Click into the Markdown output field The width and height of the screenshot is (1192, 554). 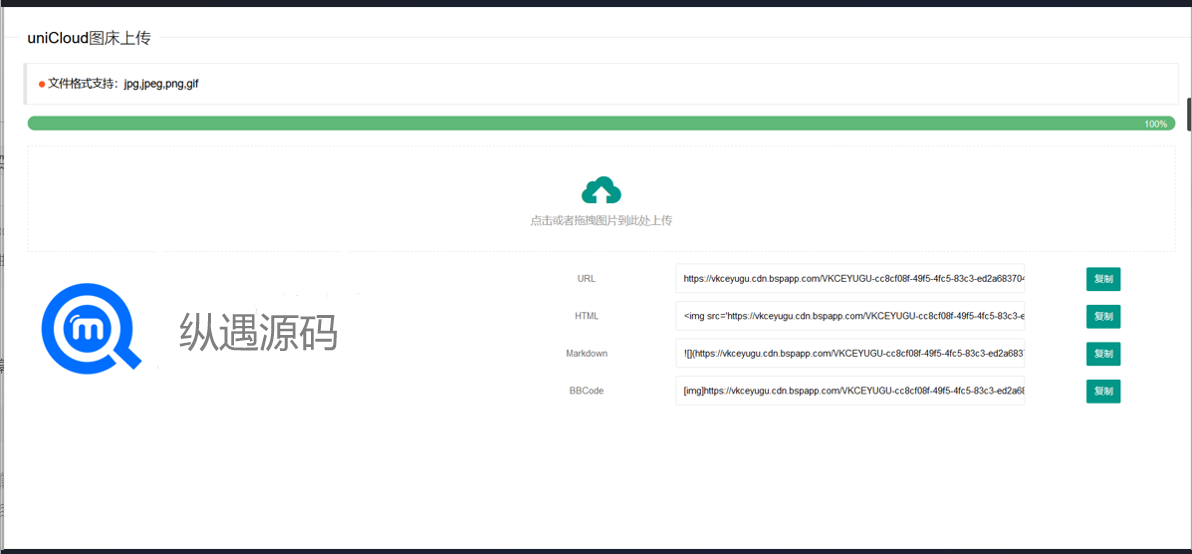(x=850, y=354)
